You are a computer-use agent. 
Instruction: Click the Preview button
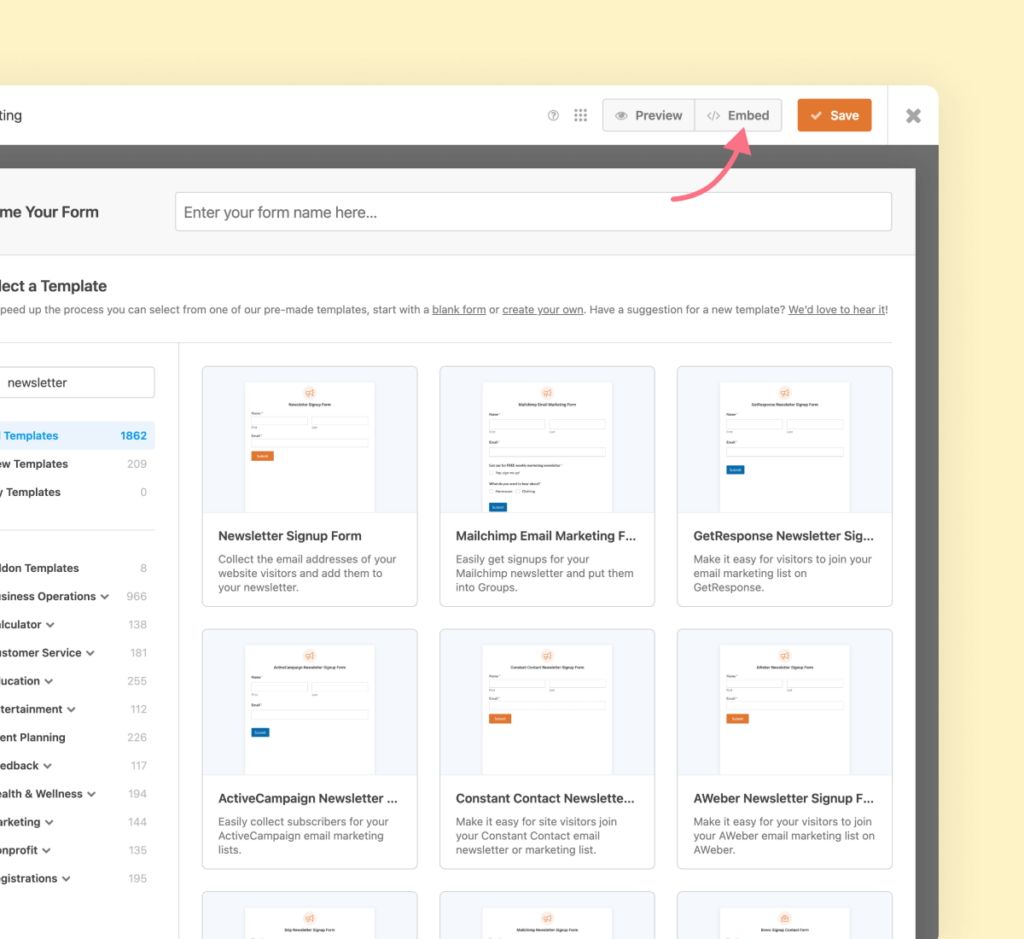[x=648, y=116]
